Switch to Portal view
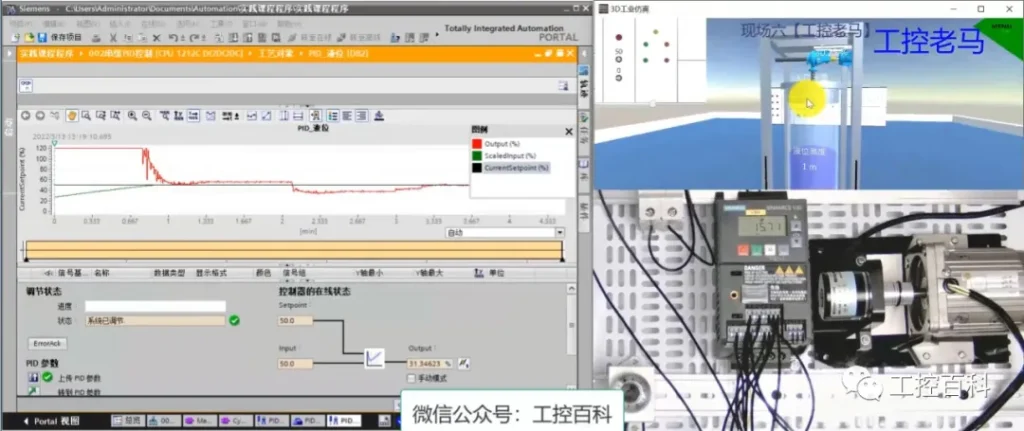 50,421
